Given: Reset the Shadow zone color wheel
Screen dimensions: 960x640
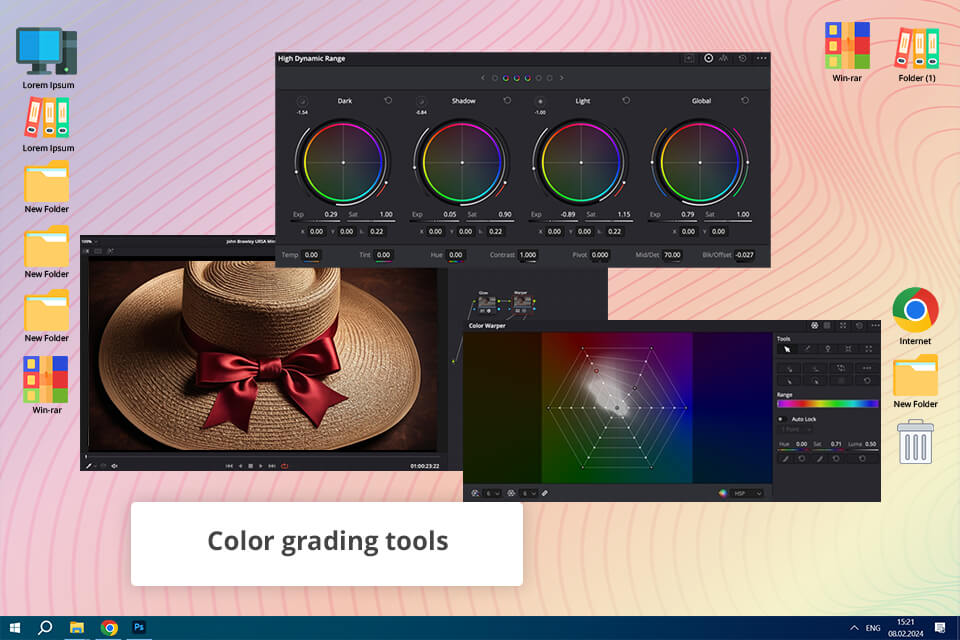Looking at the screenshot, I should click(507, 100).
